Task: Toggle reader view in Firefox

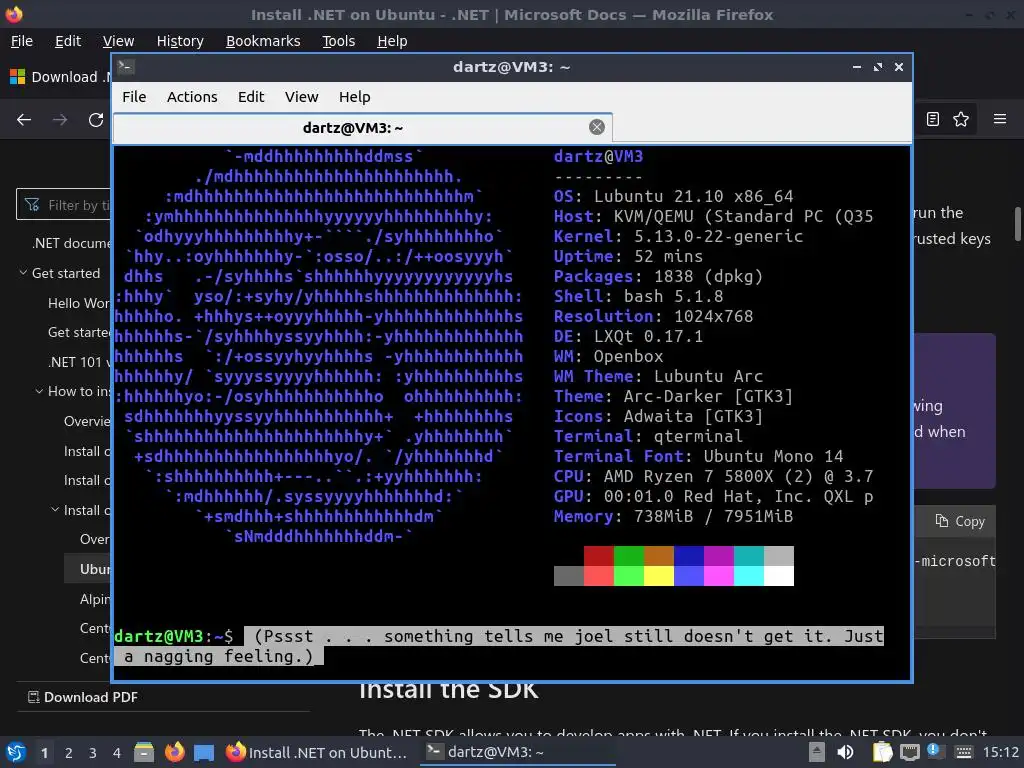Action: pos(933,119)
